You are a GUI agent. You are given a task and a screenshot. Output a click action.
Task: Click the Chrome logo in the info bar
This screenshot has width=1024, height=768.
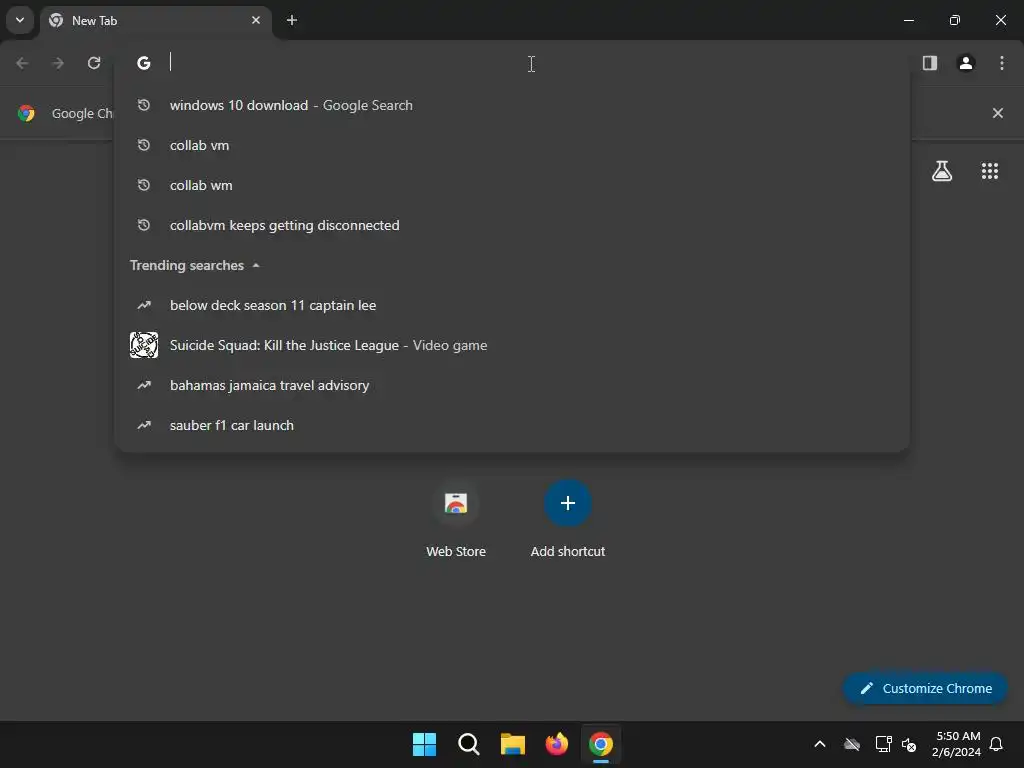click(x=26, y=113)
